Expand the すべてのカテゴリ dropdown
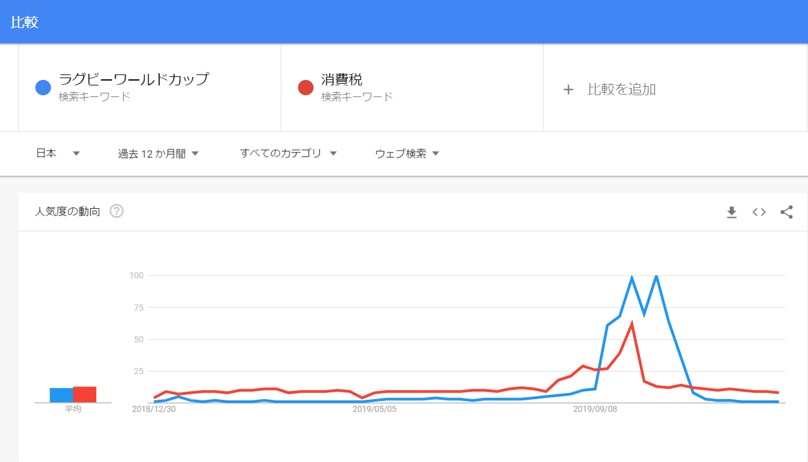Viewport: 808px width, 462px height. point(288,153)
